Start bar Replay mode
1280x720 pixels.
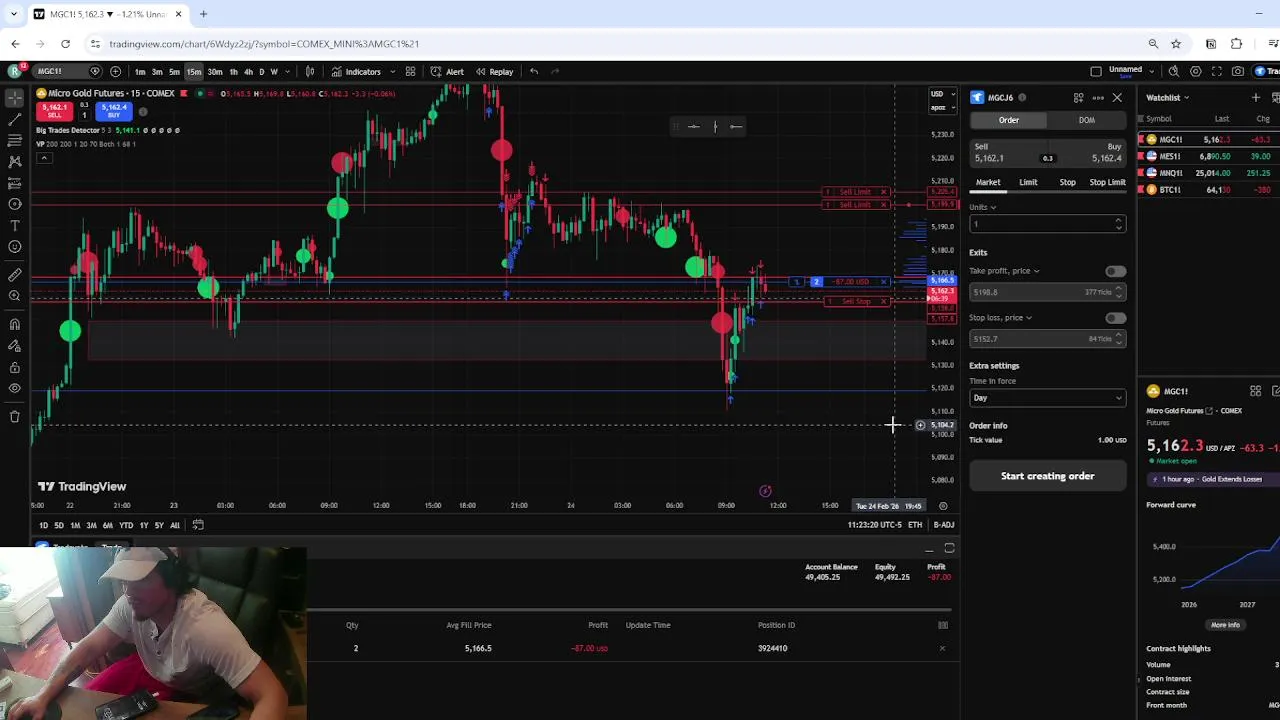(494, 71)
